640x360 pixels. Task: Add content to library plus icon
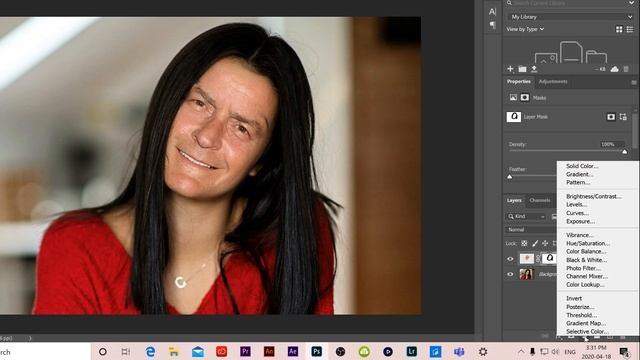[510, 69]
